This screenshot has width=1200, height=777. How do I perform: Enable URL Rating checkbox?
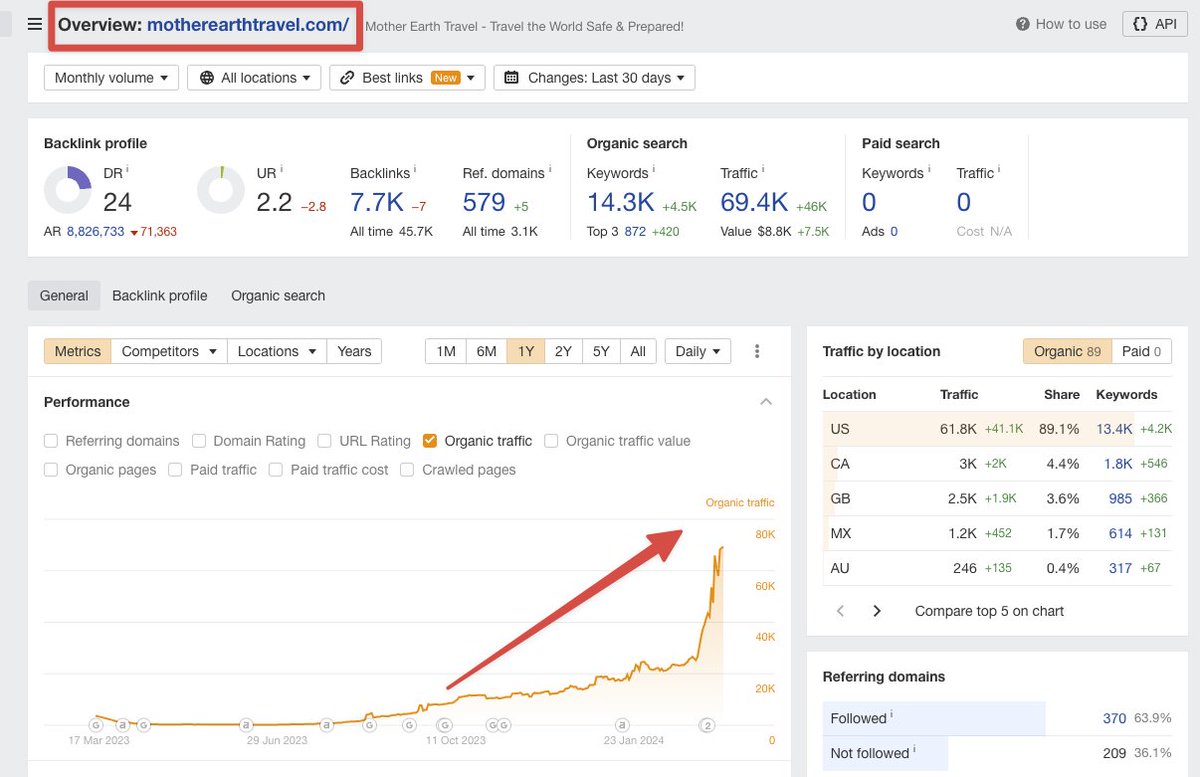click(x=324, y=441)
